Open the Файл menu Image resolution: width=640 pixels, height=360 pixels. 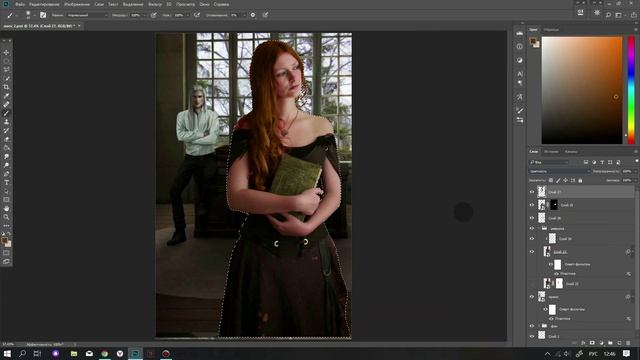tap(20, 4)
